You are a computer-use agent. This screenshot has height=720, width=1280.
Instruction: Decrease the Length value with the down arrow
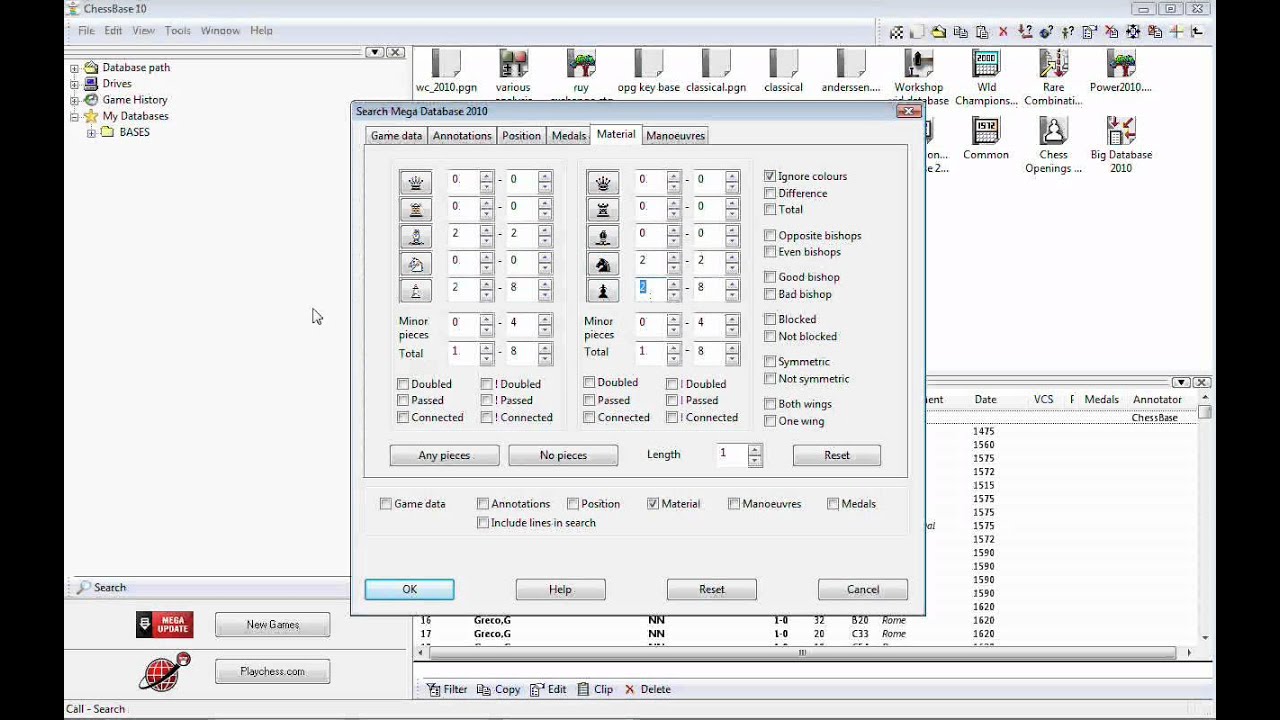pos(755,461)
